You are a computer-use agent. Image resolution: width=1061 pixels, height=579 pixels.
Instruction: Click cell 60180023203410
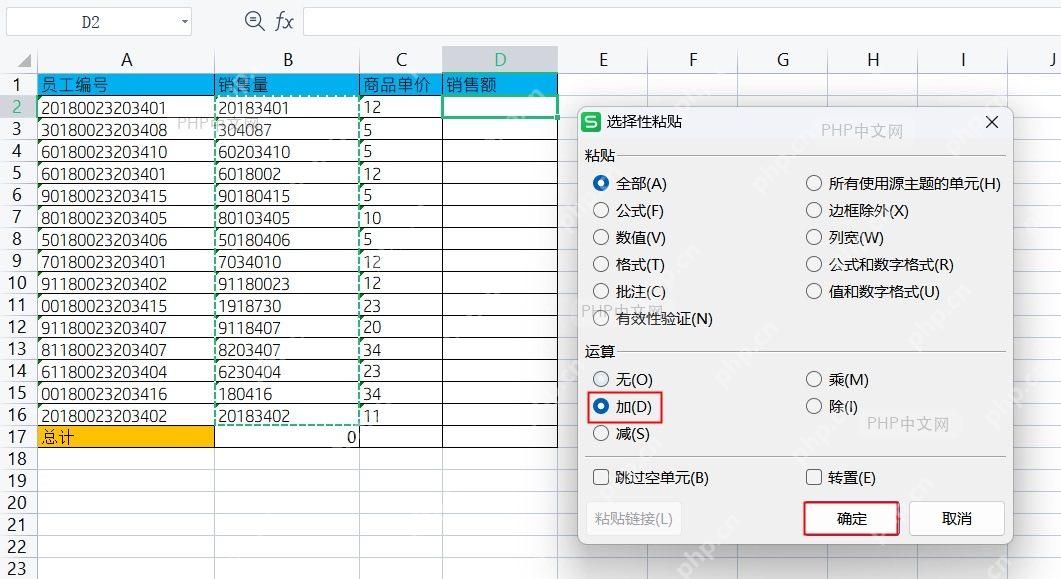coord(126,152)
